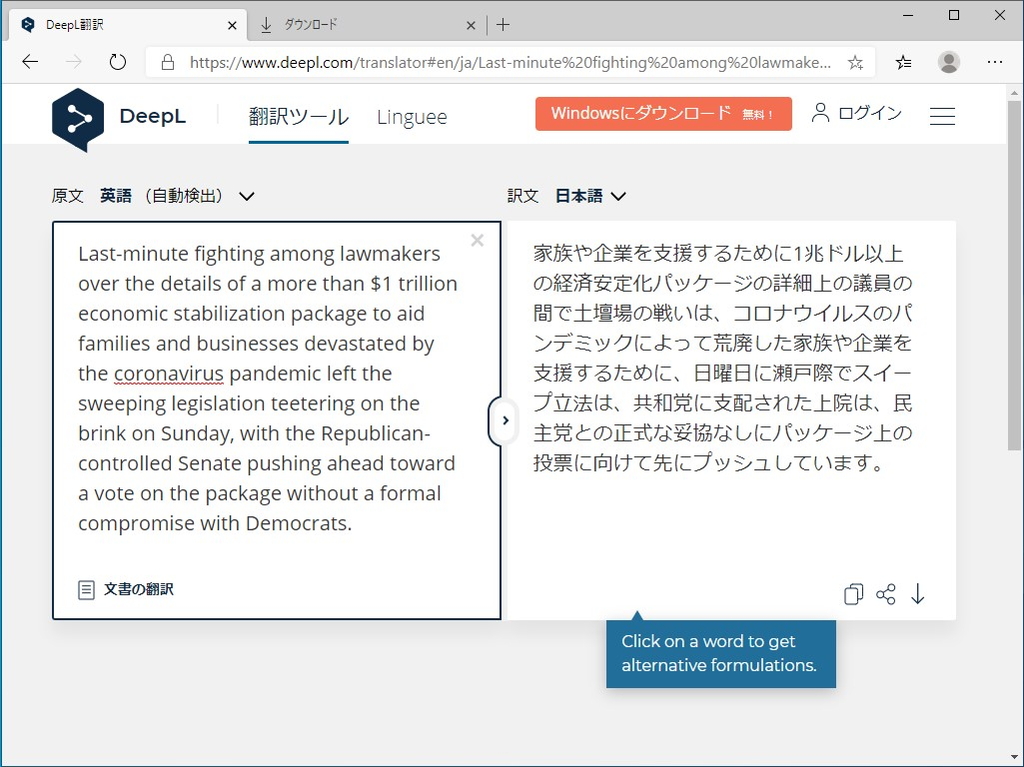Open the browser favorites list
Viewport: 1024px width, 767px height.
pos(903,62)
